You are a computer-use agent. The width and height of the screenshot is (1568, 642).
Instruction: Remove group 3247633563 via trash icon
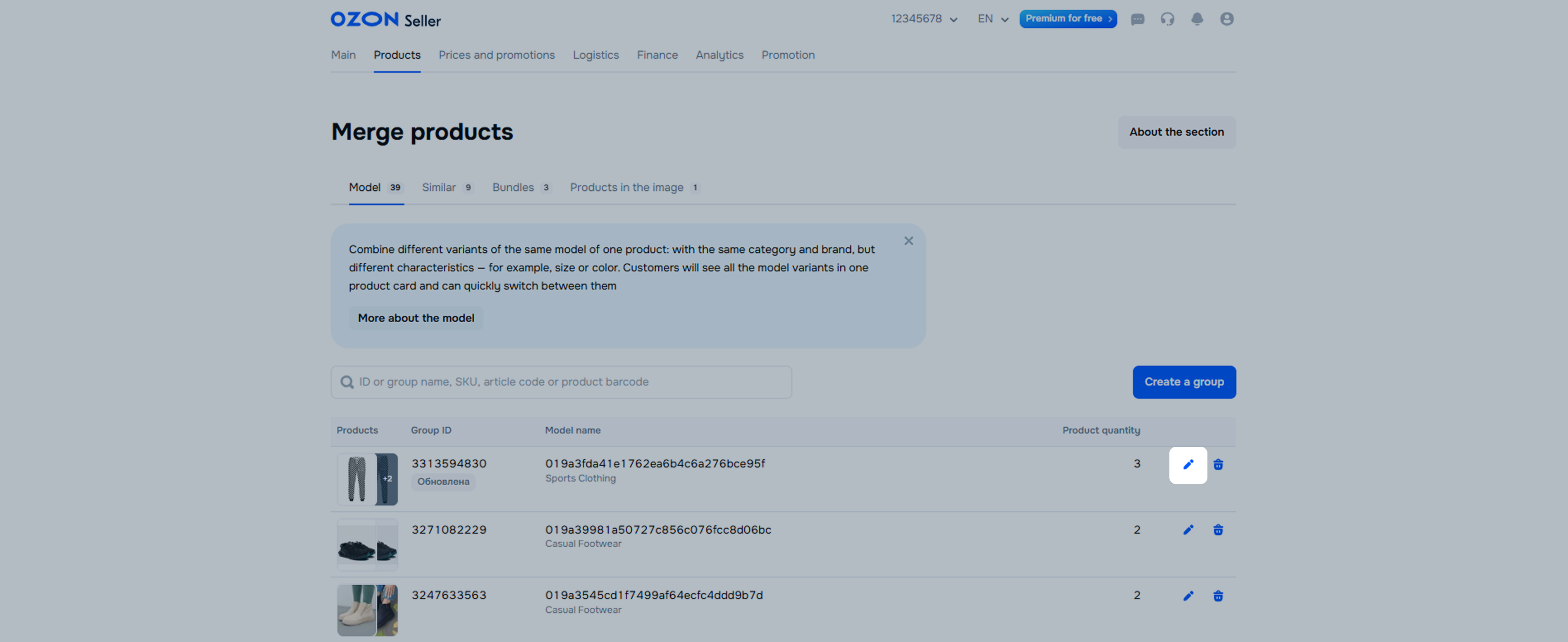pos(1217,596)
